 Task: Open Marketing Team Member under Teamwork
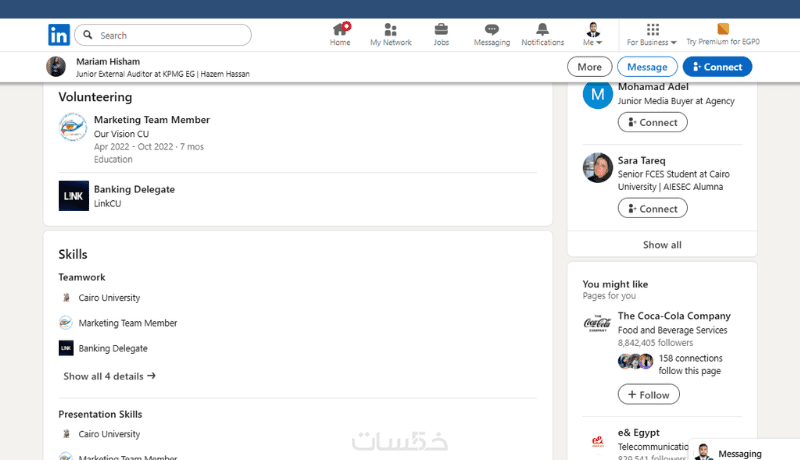coord(128,323)
